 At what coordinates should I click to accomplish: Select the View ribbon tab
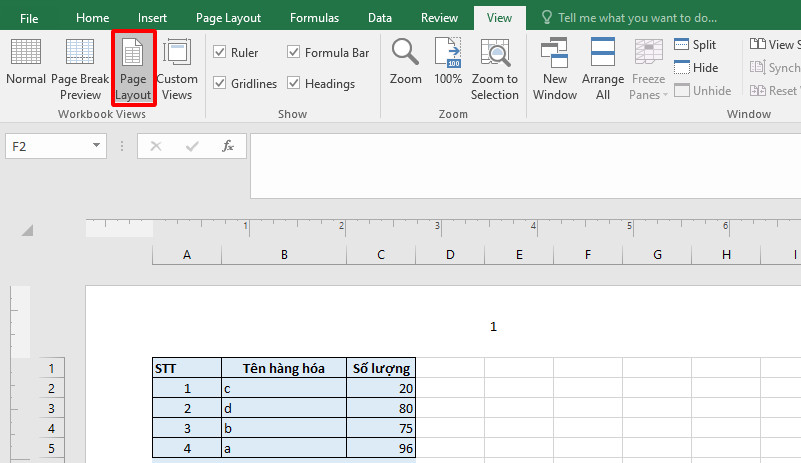coord(499,18)
